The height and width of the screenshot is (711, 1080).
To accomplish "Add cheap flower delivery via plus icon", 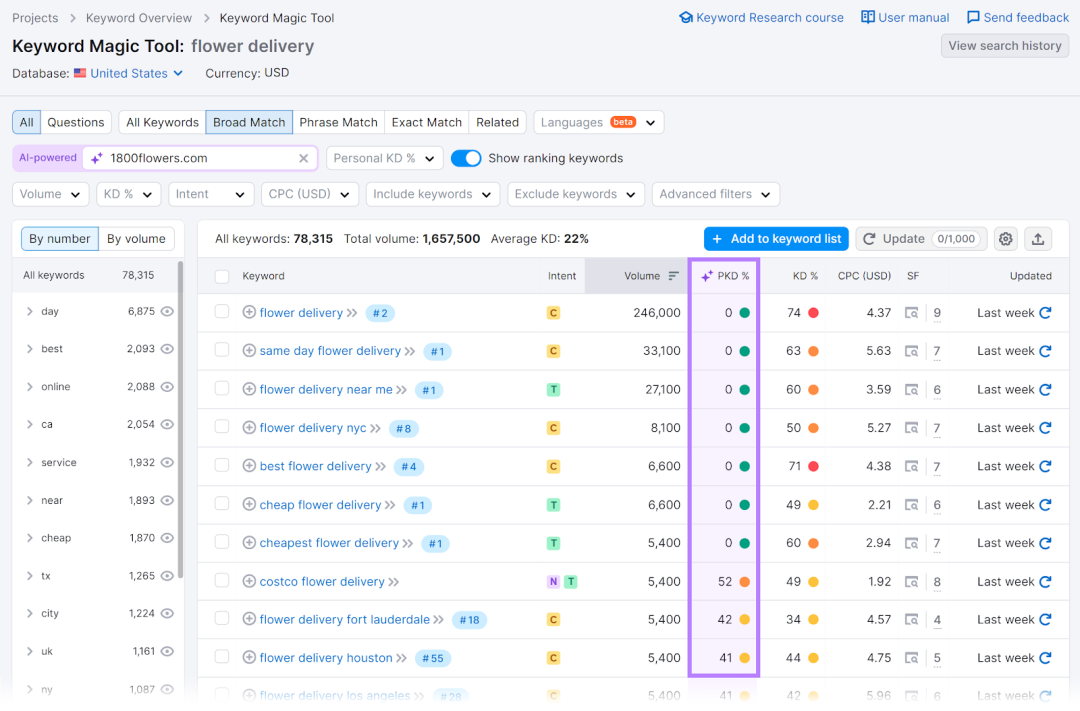I will pyautogui.click(x=249, y=504).
